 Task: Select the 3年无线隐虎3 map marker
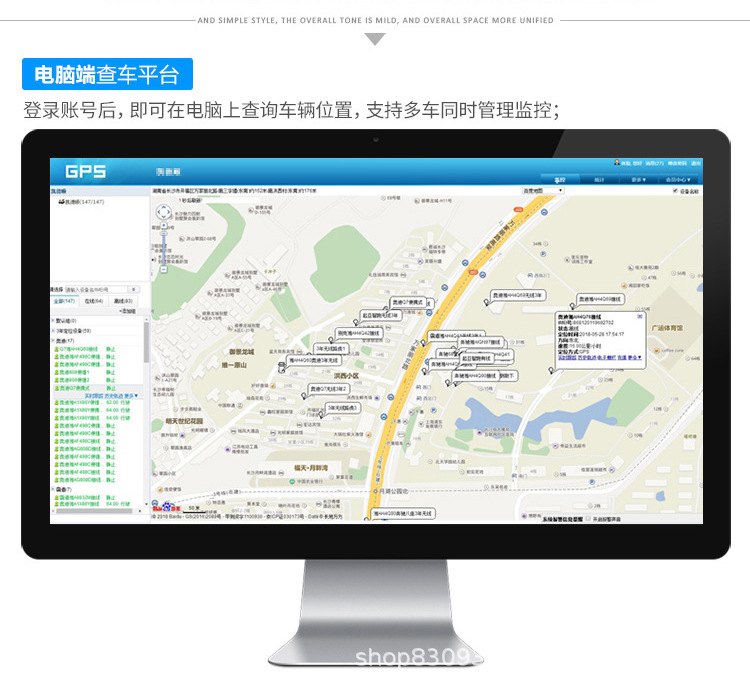[342, 408]
